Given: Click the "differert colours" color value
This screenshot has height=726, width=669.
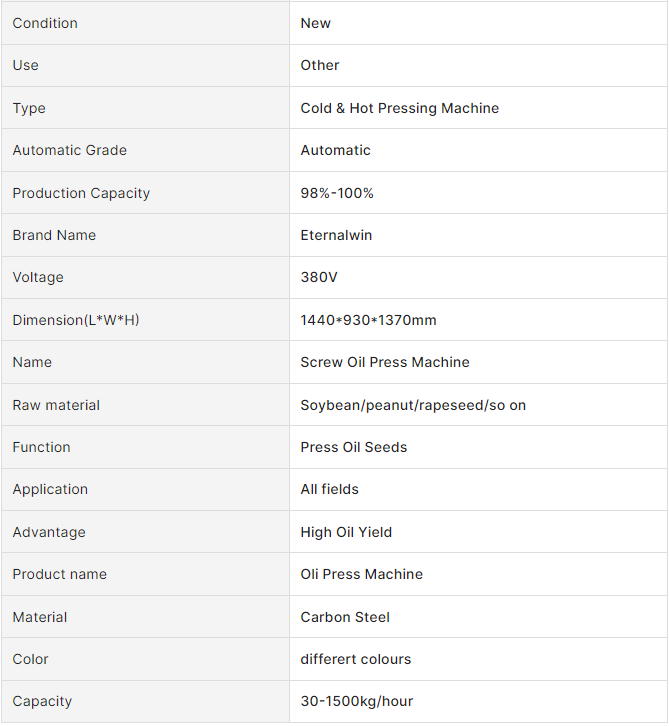Looking at the screenshot, I should (x=355, y=659).
